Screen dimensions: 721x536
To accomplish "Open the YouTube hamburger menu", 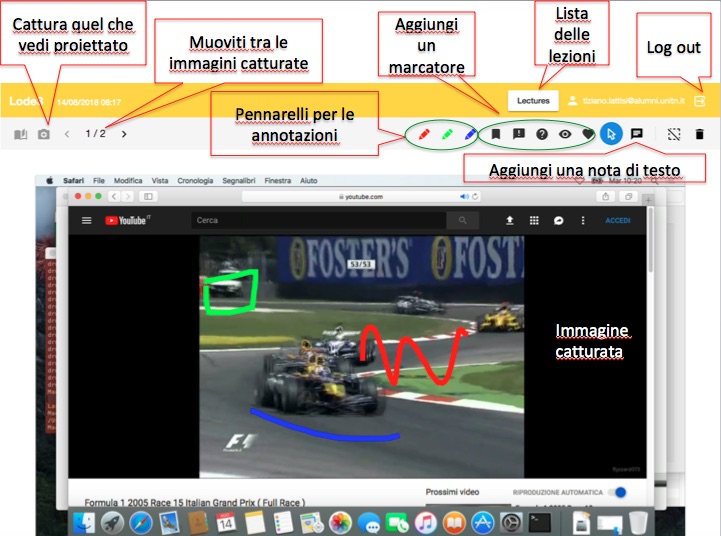I will tap(86, 221).
